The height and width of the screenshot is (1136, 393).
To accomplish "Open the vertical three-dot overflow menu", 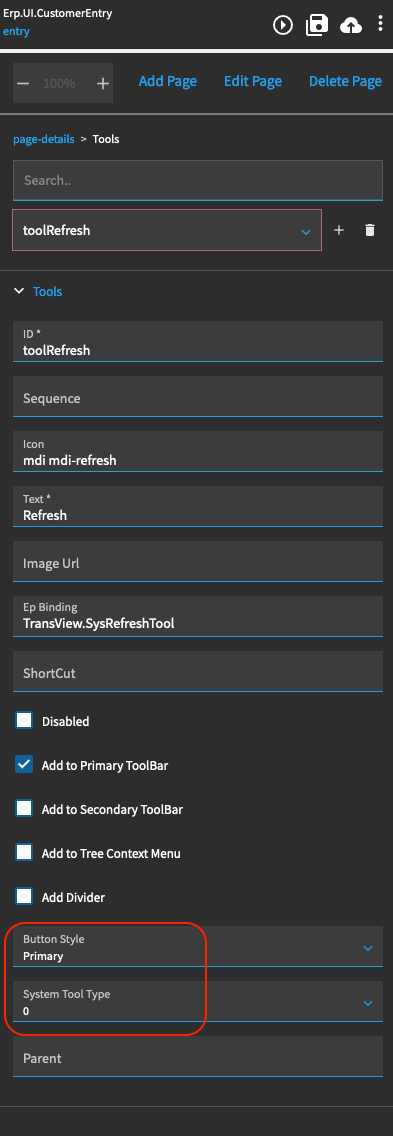I will (381, 24).
